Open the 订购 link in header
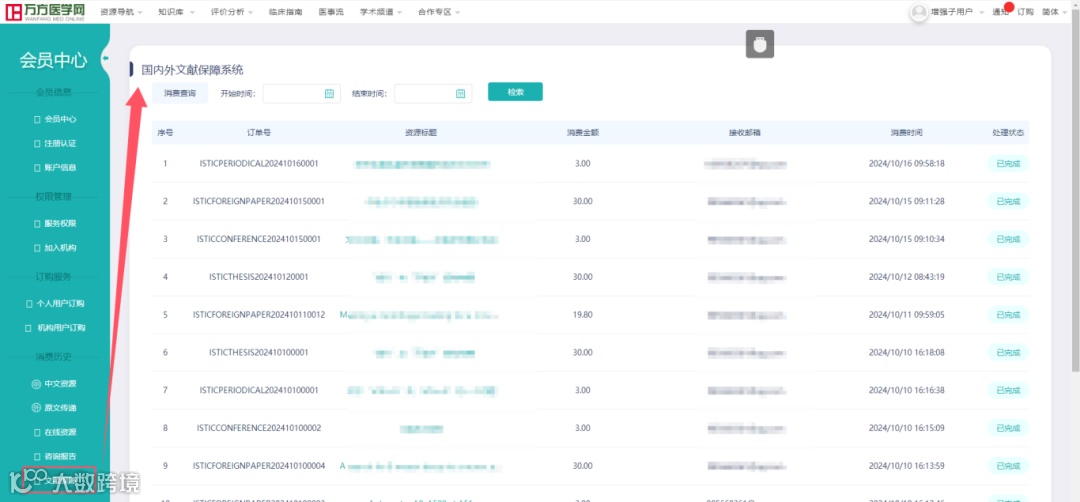The height and width of the screenshot is (502, 1080). click(1026, 12)
